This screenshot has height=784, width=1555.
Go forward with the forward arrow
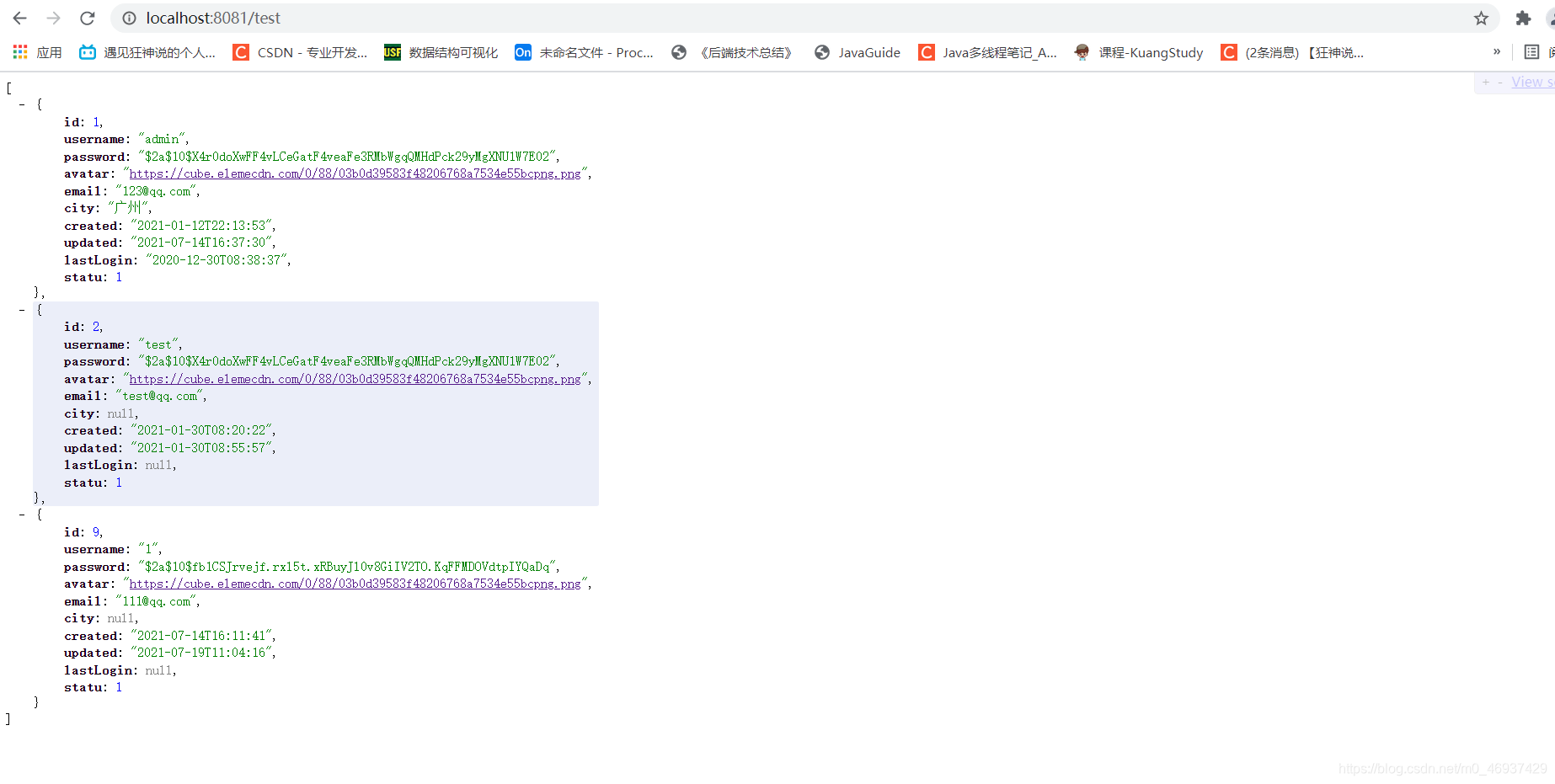click(54, 18)
